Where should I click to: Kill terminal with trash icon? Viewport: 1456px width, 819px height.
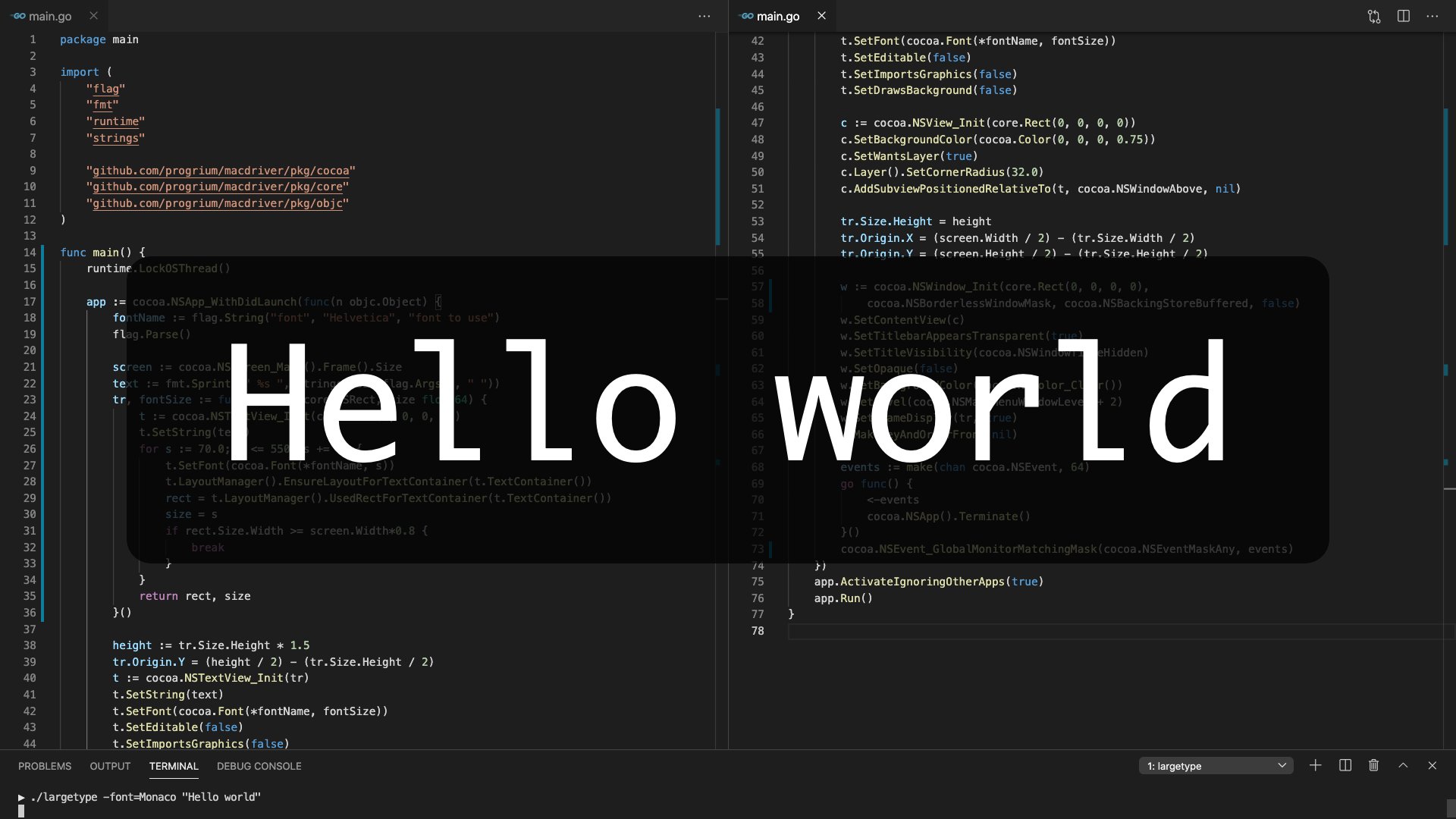1373,766
